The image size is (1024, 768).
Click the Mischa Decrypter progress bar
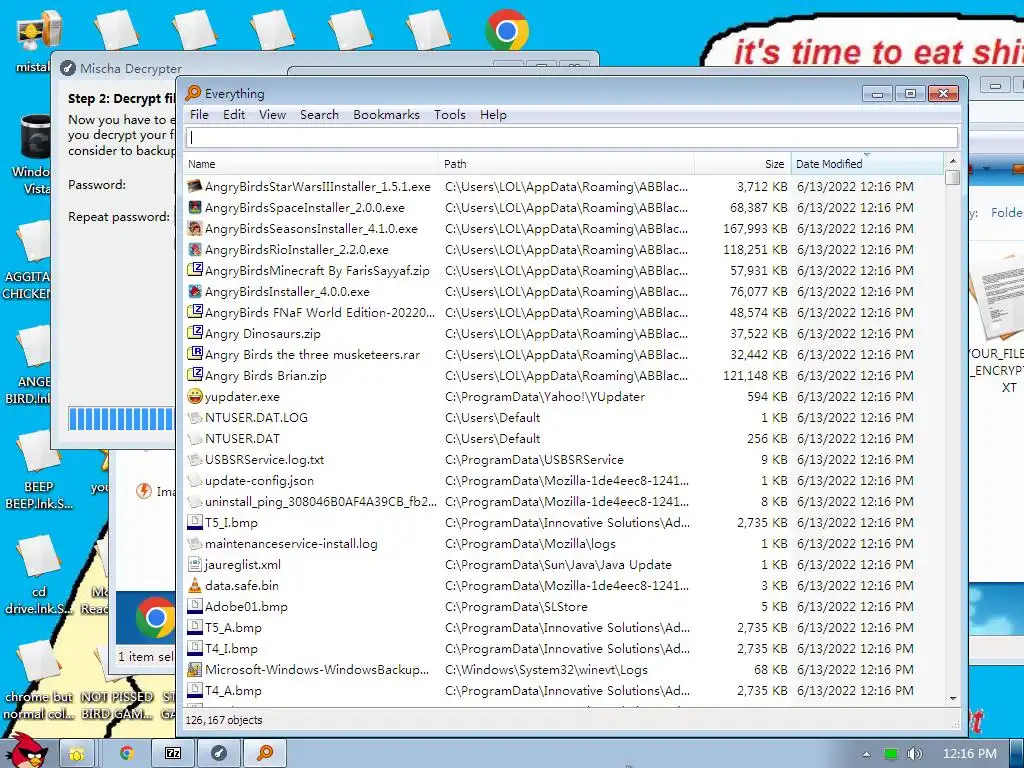click(121, 419)
